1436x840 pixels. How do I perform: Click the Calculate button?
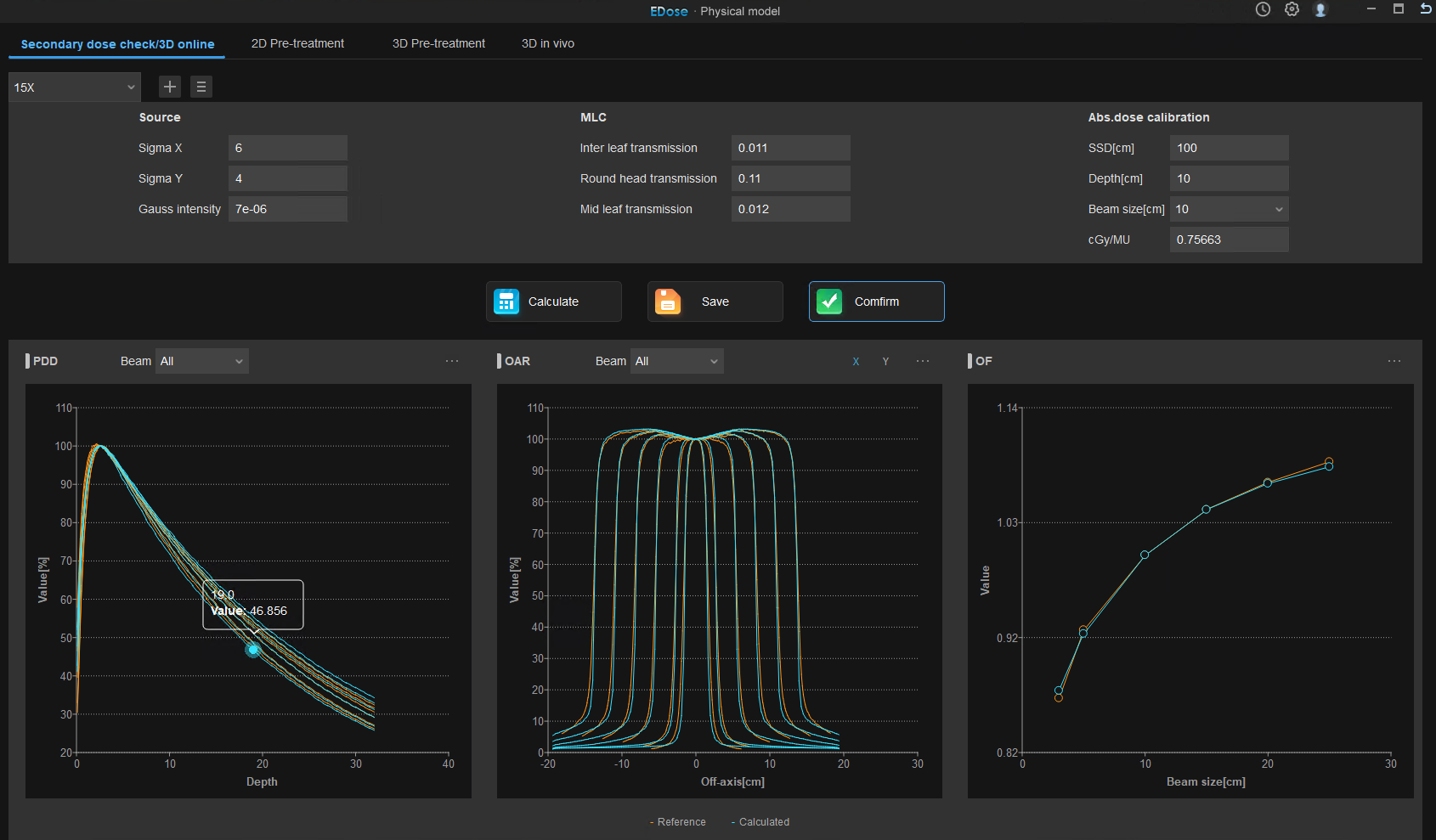(x=554, y=302)
